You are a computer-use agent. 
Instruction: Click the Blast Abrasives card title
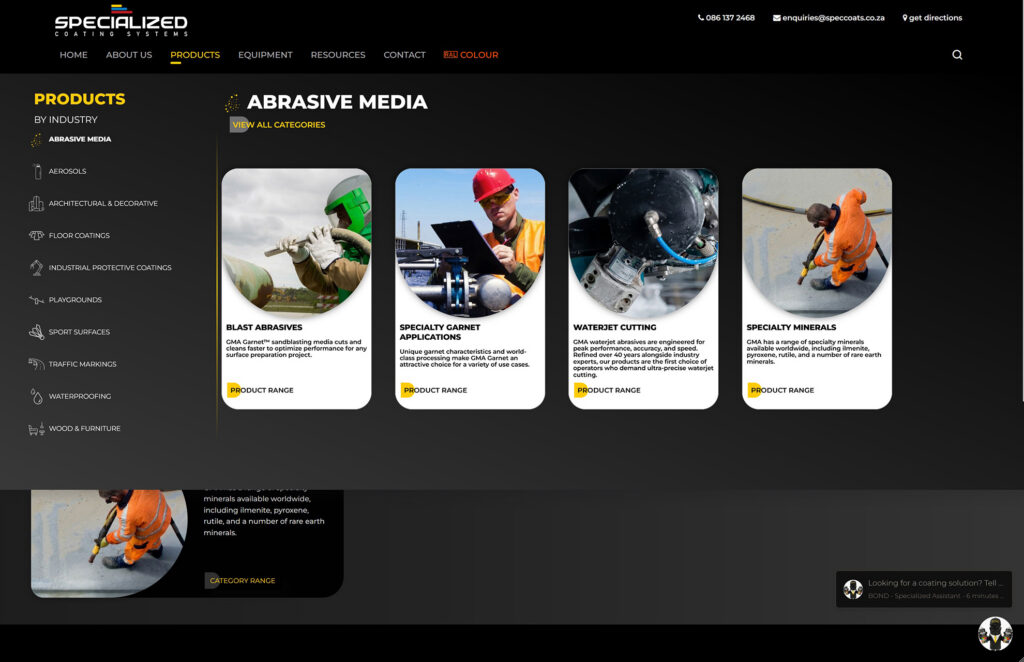tap(264, 327)
